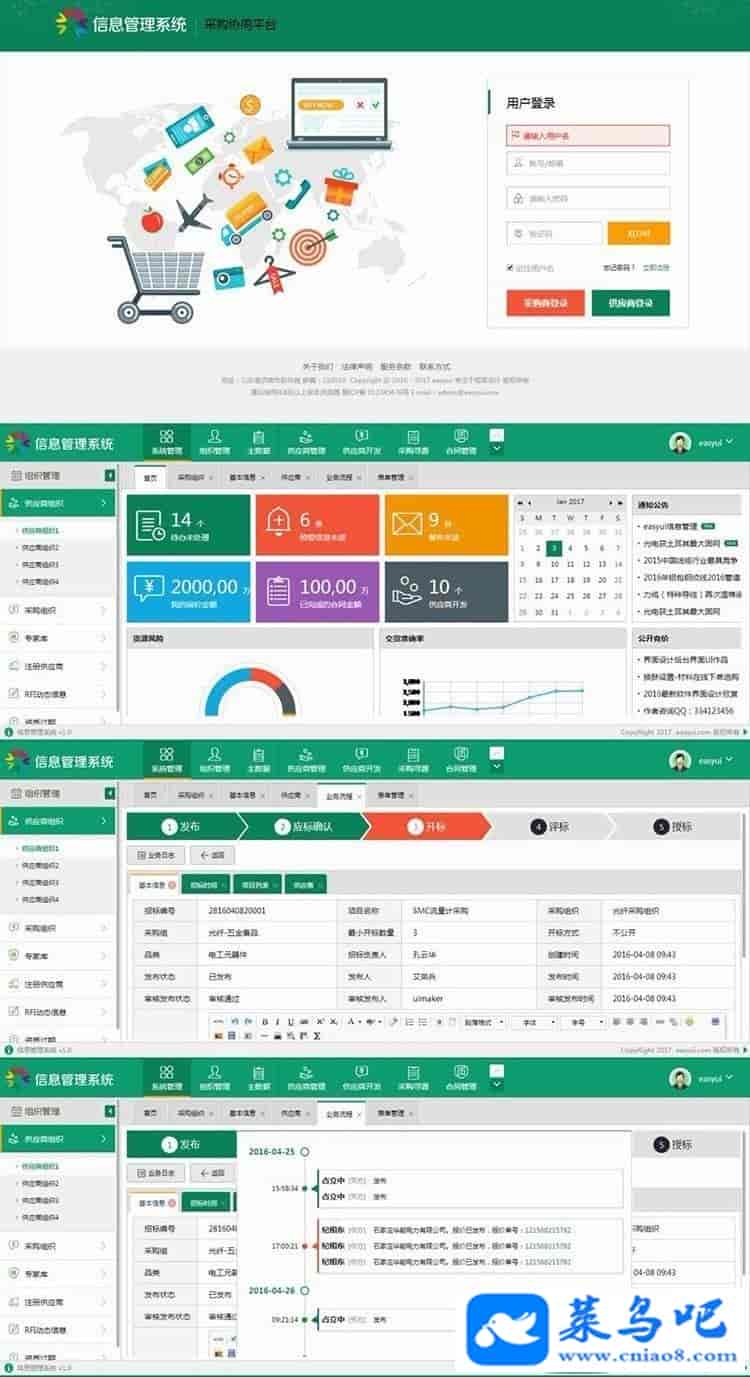Click 返回 button on the bid steps screen
Viewport: 750px width, 1377px height.
tap(213, 855)
